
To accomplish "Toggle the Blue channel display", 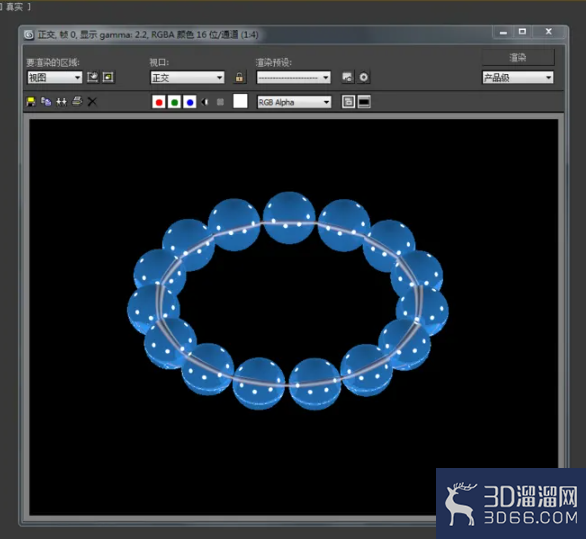I will 190,102.
